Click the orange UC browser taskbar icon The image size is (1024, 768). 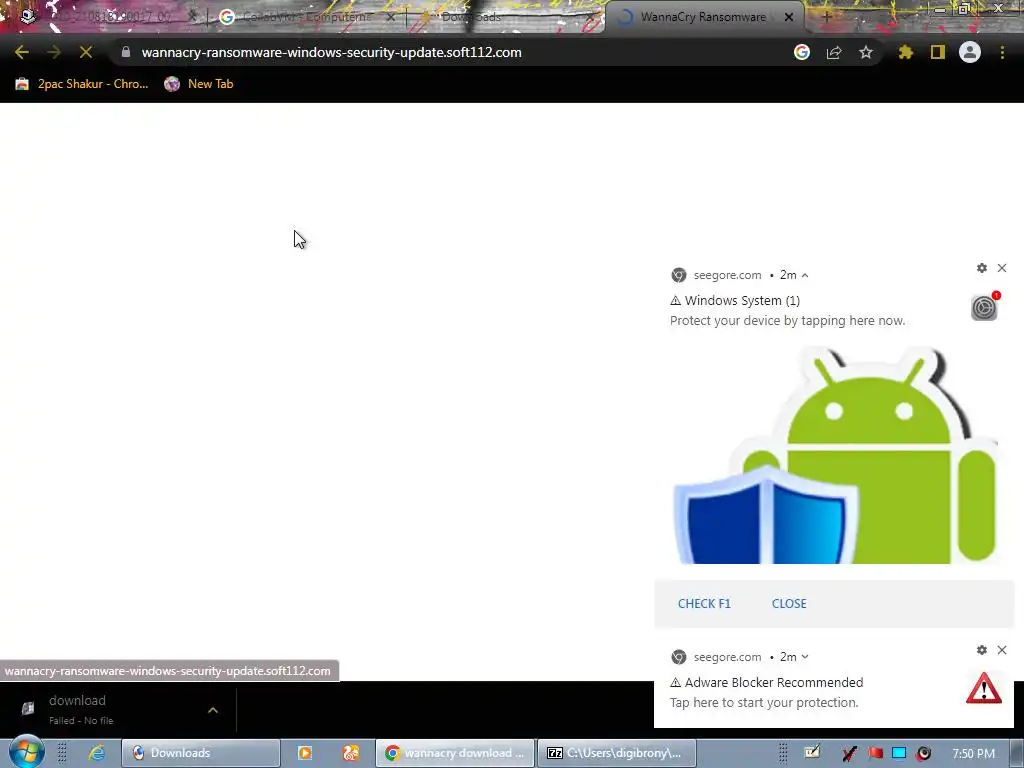pos(351,753)
